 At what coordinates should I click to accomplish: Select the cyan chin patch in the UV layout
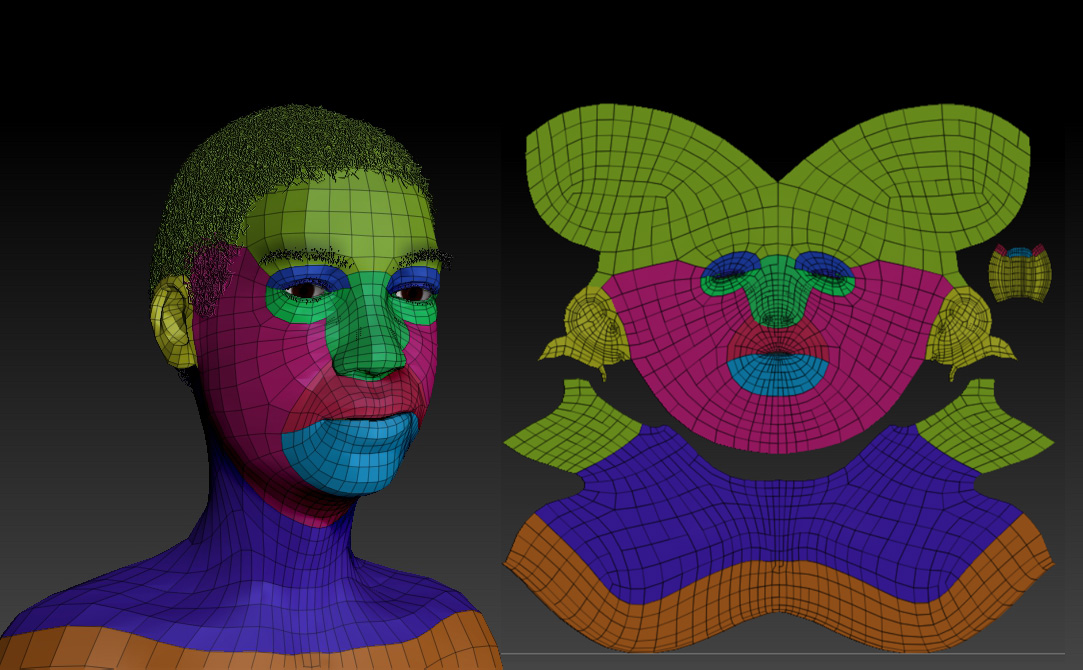click(x=777, y=373)
